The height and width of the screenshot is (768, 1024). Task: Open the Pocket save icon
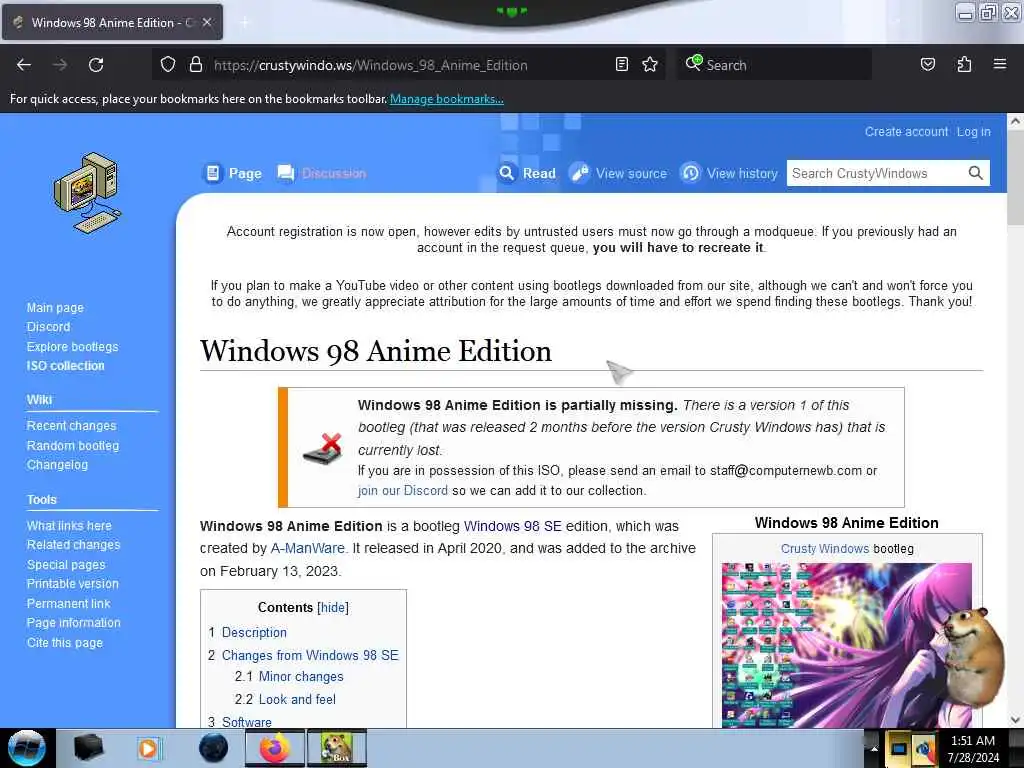pos(927,64)
